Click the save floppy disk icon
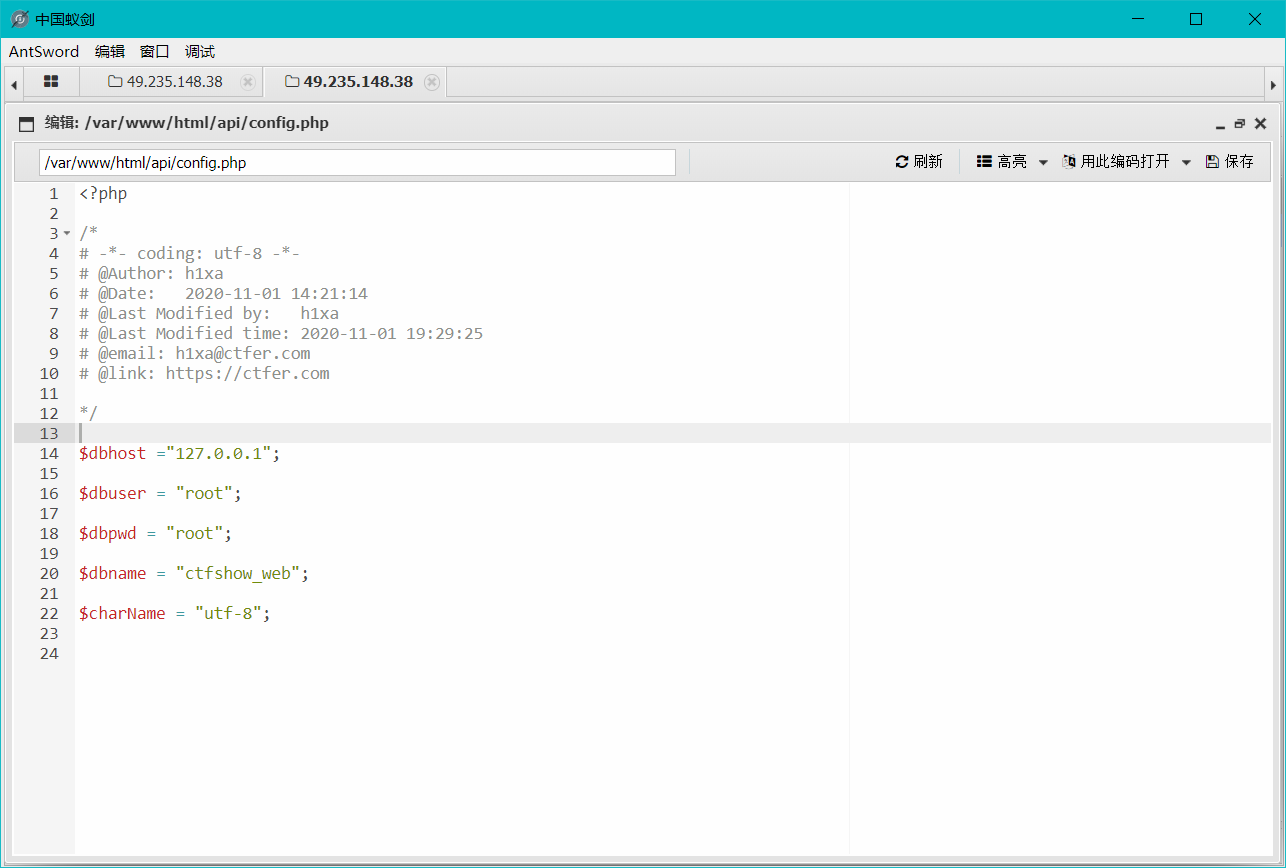The width and height of the screenshot is (1286, 868). (x=1212, y=162)
